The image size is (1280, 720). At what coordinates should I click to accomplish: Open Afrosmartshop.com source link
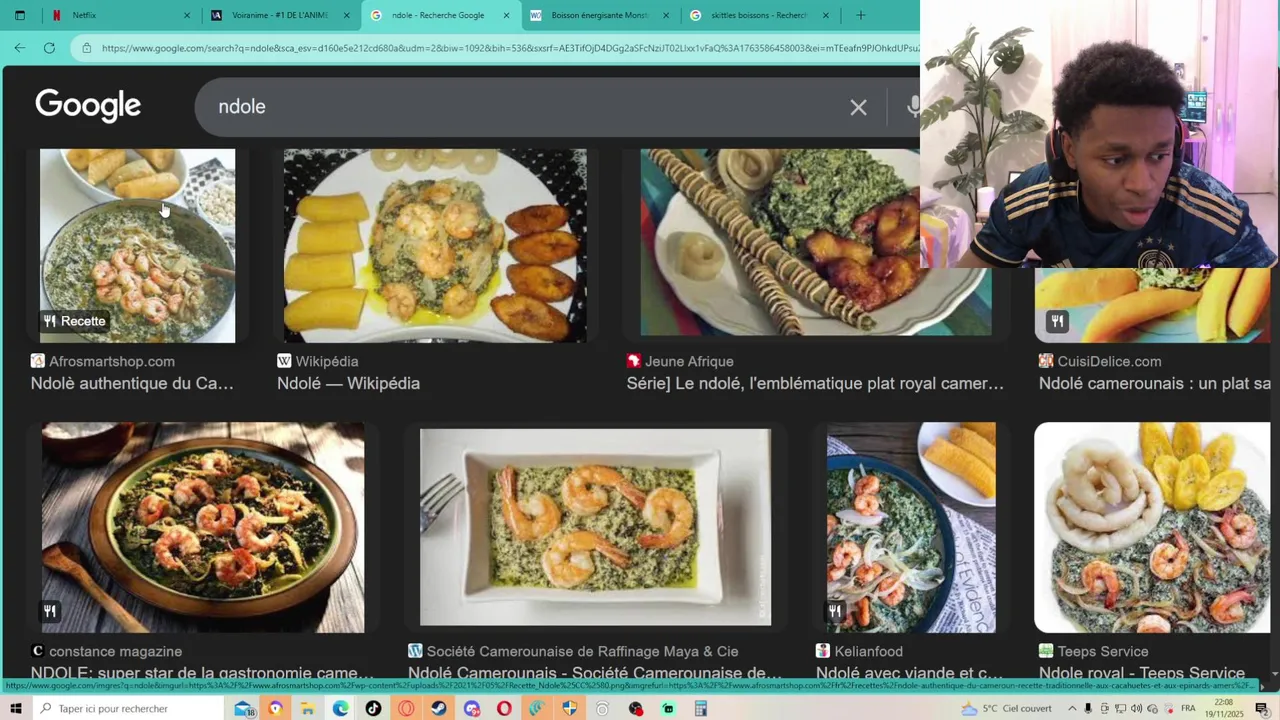111,361
